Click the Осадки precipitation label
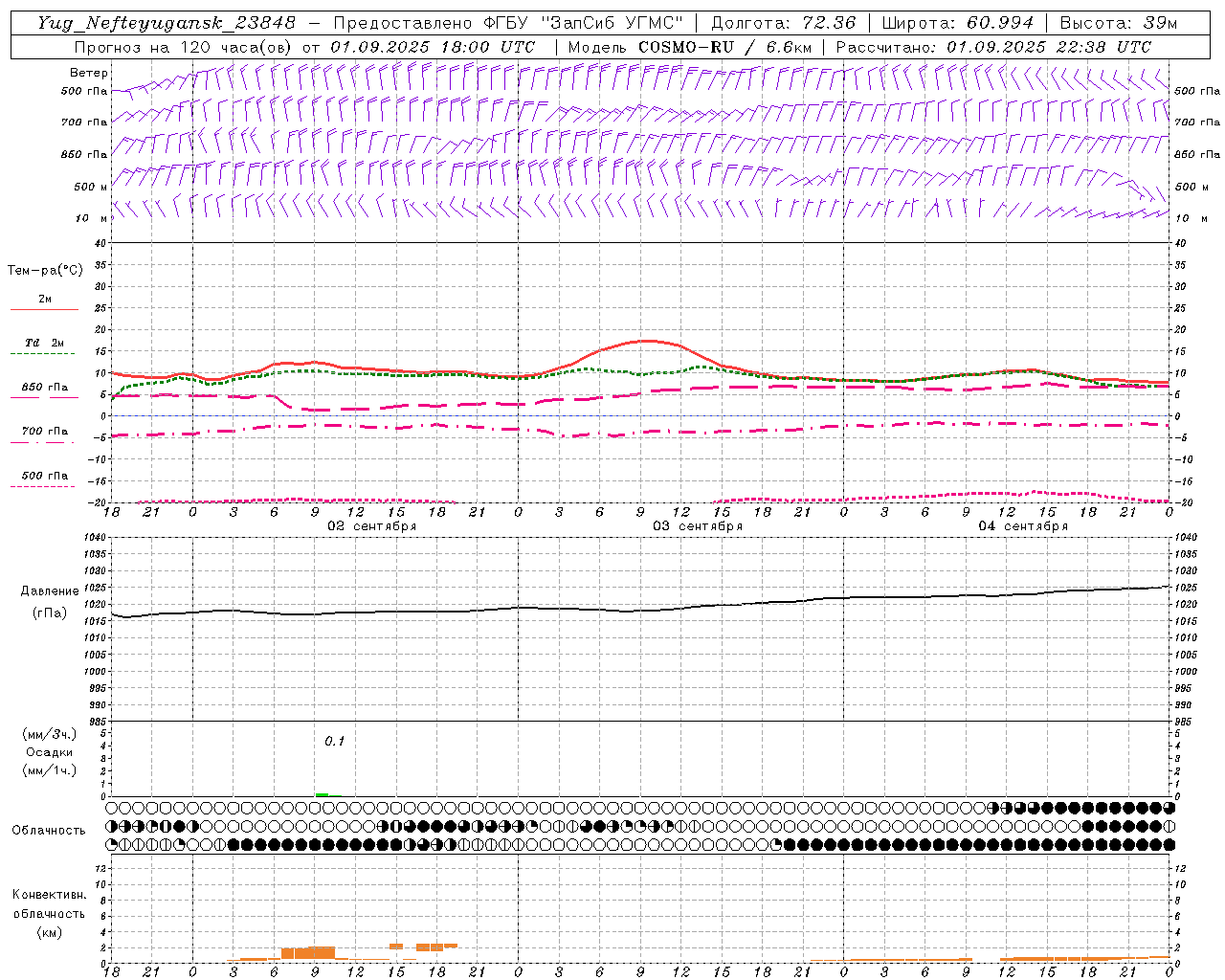 50,752
